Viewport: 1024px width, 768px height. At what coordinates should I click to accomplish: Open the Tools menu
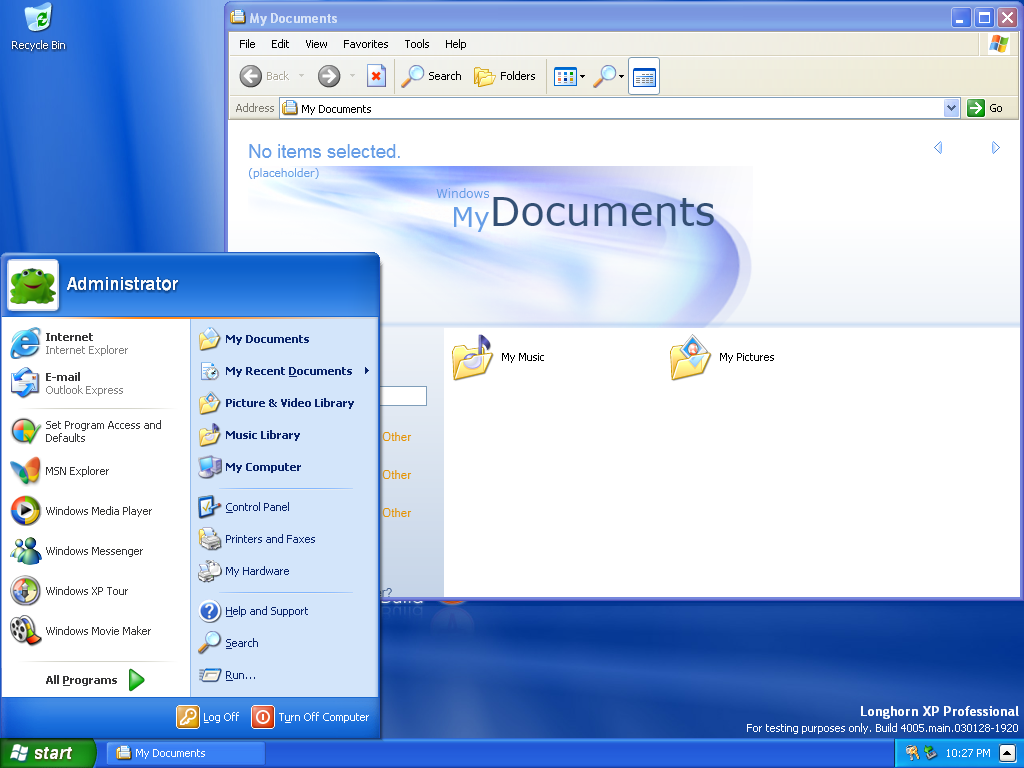pyautogui.click(x=416, y=44)
